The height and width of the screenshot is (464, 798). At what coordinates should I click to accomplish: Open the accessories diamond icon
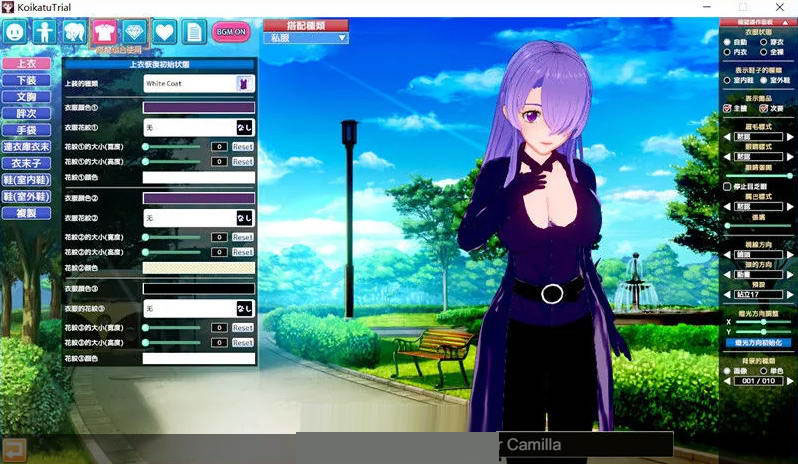click(135, 32)
